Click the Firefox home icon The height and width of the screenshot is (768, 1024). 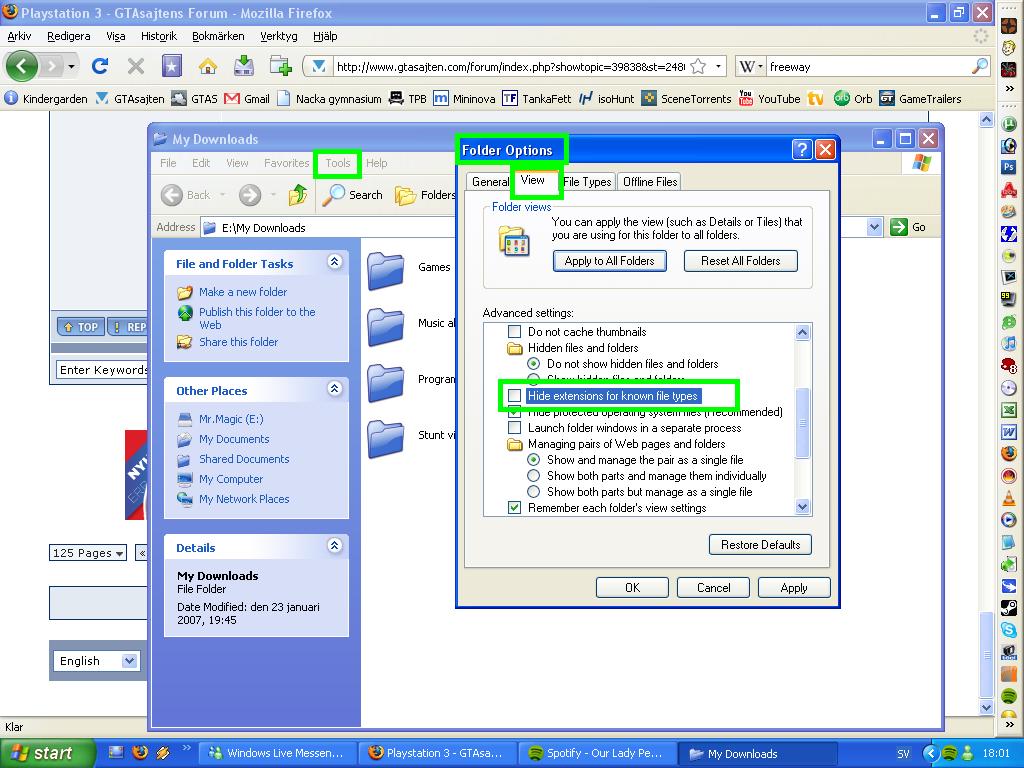(x=207, y=66)
